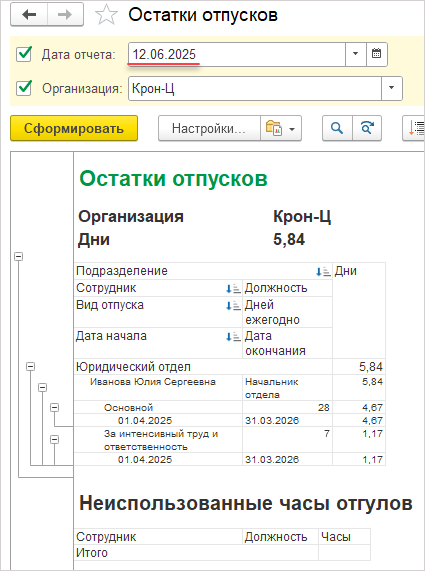Open the Дата отчета dropdown arrow

(355, 54)
